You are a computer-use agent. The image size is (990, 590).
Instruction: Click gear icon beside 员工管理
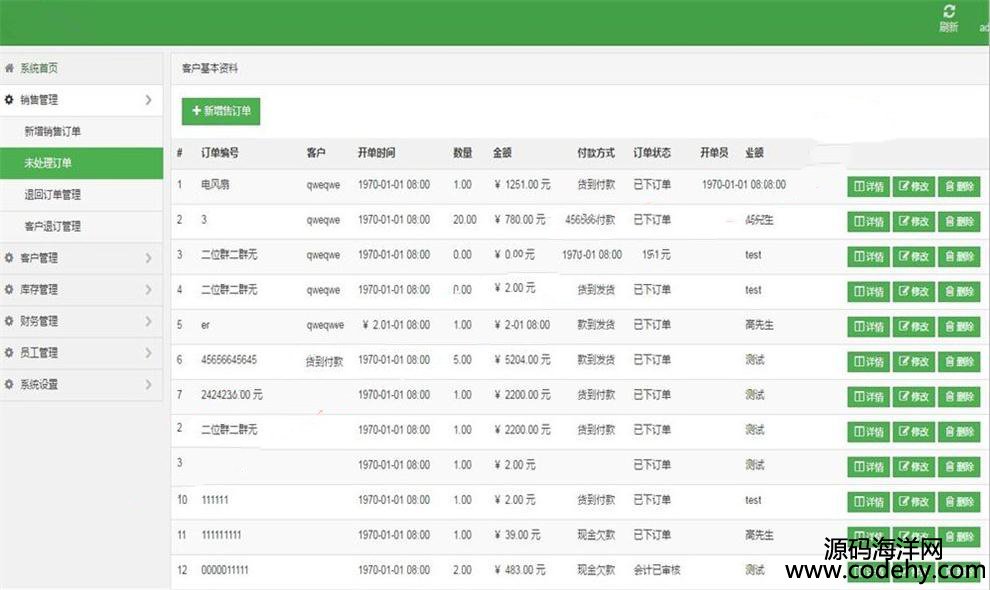coord(10,353)
